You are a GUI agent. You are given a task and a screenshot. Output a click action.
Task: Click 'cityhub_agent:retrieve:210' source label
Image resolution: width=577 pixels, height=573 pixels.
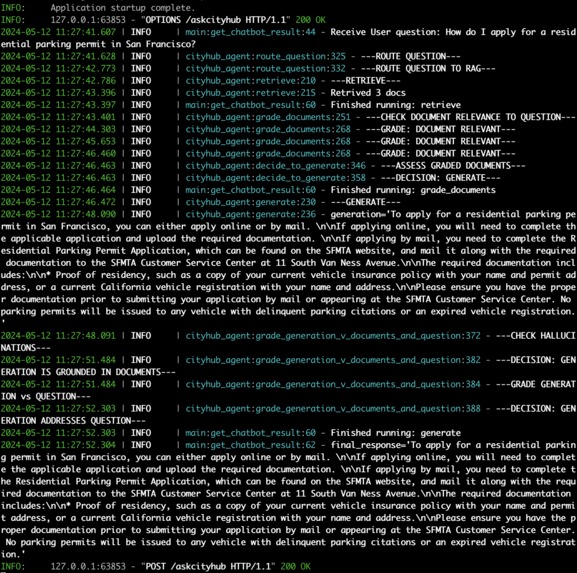click(250, 80)
